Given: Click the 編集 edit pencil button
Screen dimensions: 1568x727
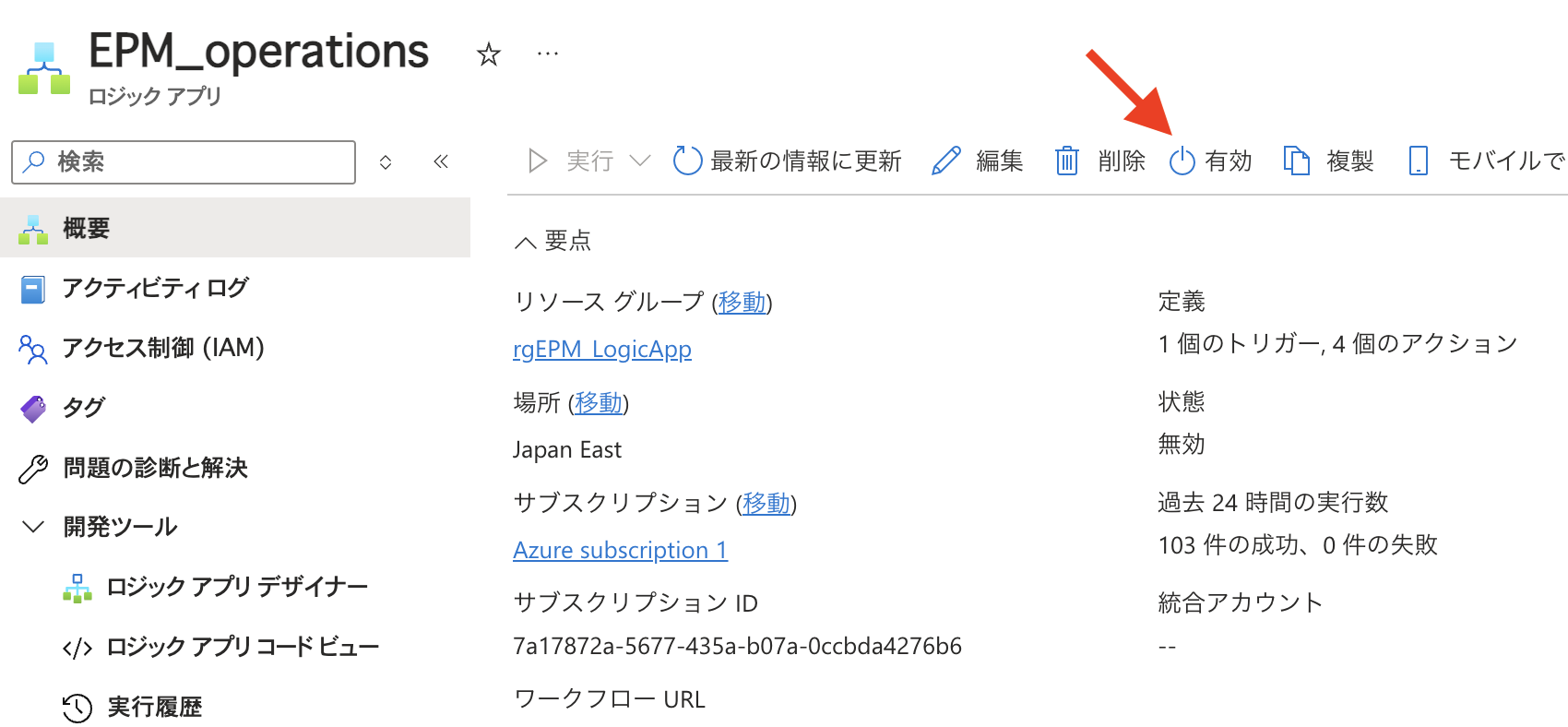Looking at the screenshot, I should [x=977, y=161].
